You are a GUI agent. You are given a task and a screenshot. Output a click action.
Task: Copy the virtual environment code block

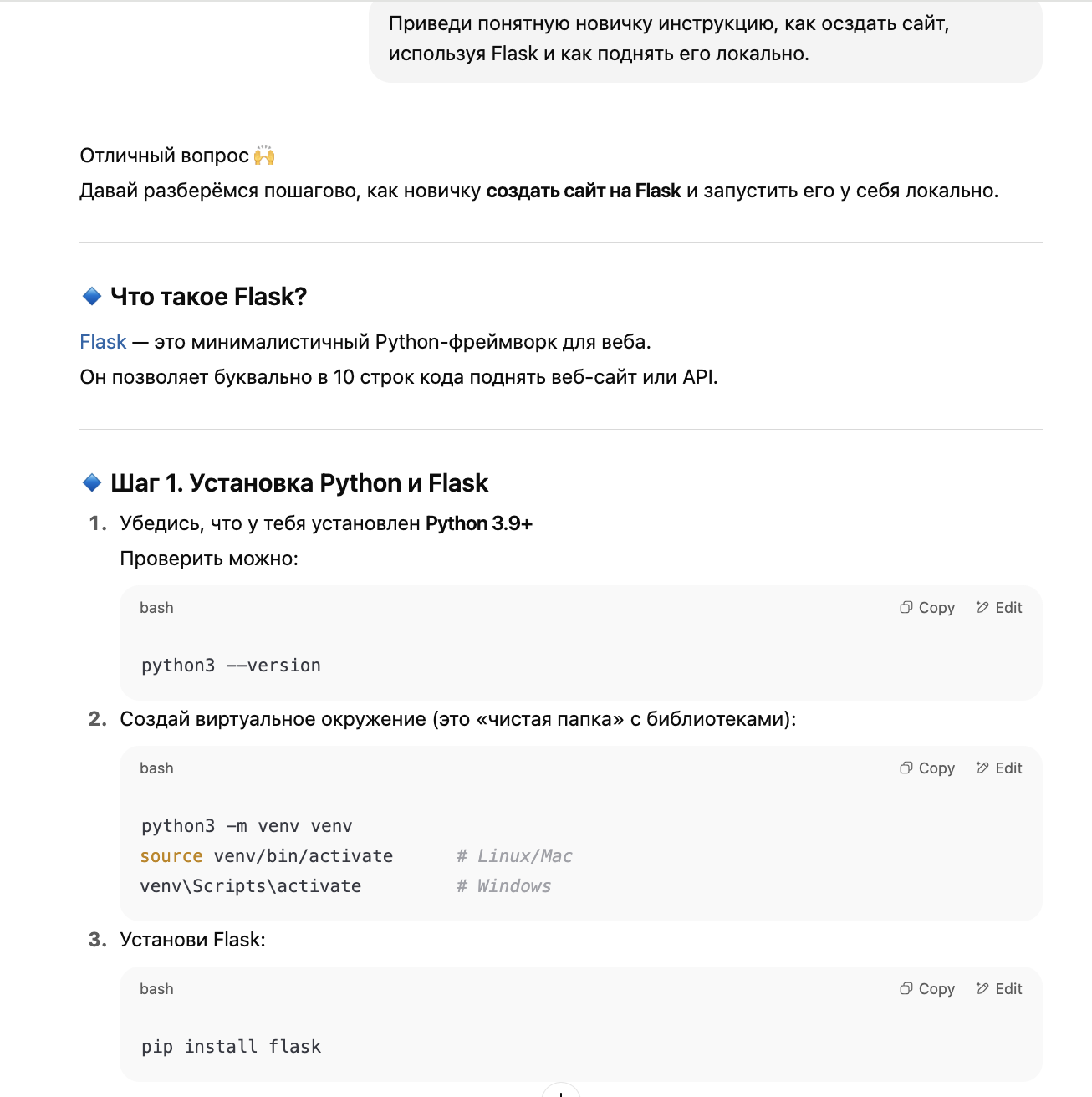point(927,768)
